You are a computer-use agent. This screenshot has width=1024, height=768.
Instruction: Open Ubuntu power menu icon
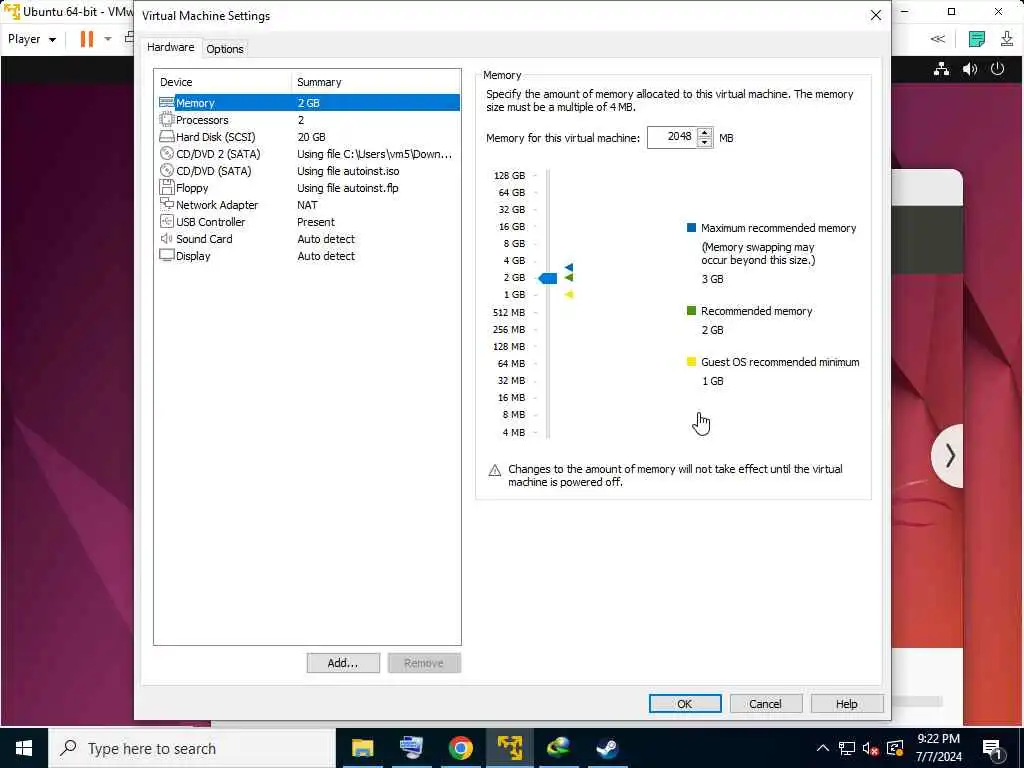pyautogui.click(x=997, y=69)
